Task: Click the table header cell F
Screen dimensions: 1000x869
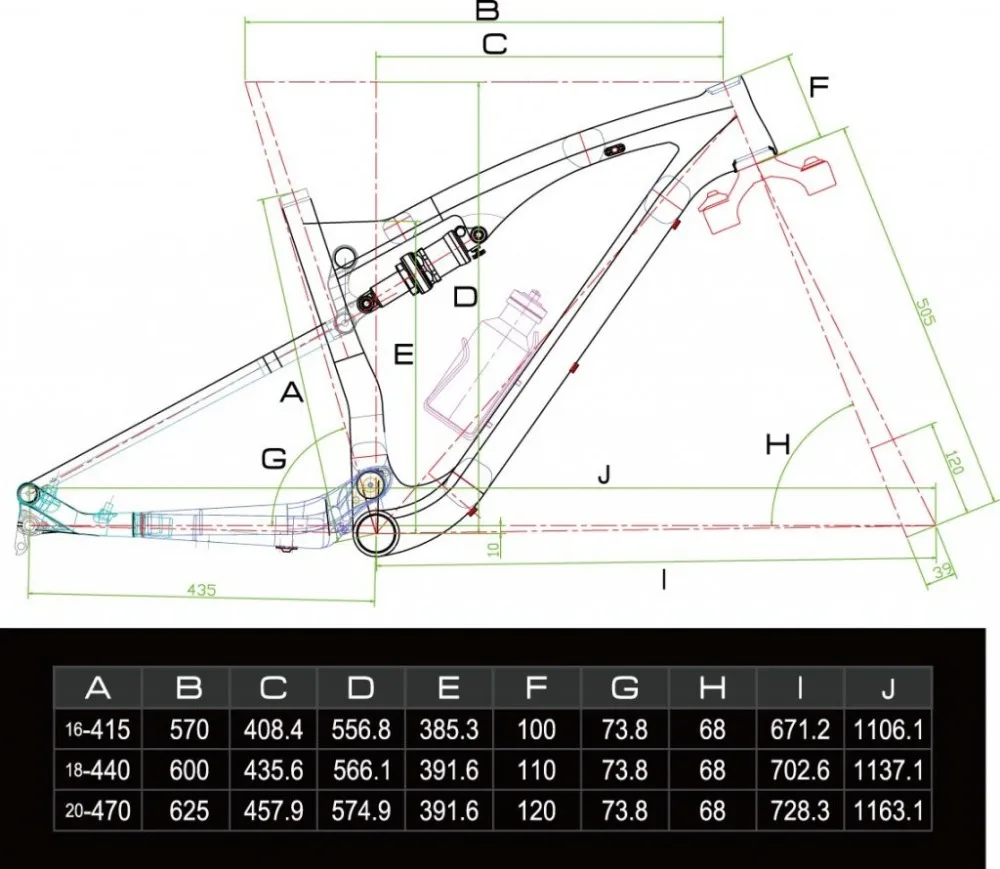Action: coord(537,687)
